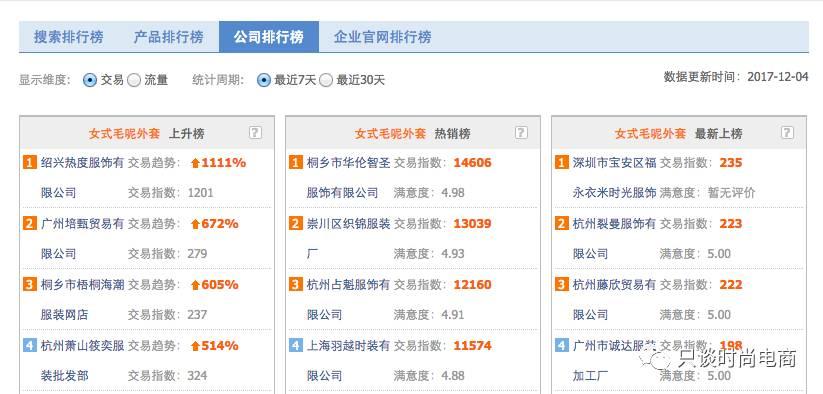
Task: Choose the 最近7天 statistics period
Action: (x=263, y=80)
